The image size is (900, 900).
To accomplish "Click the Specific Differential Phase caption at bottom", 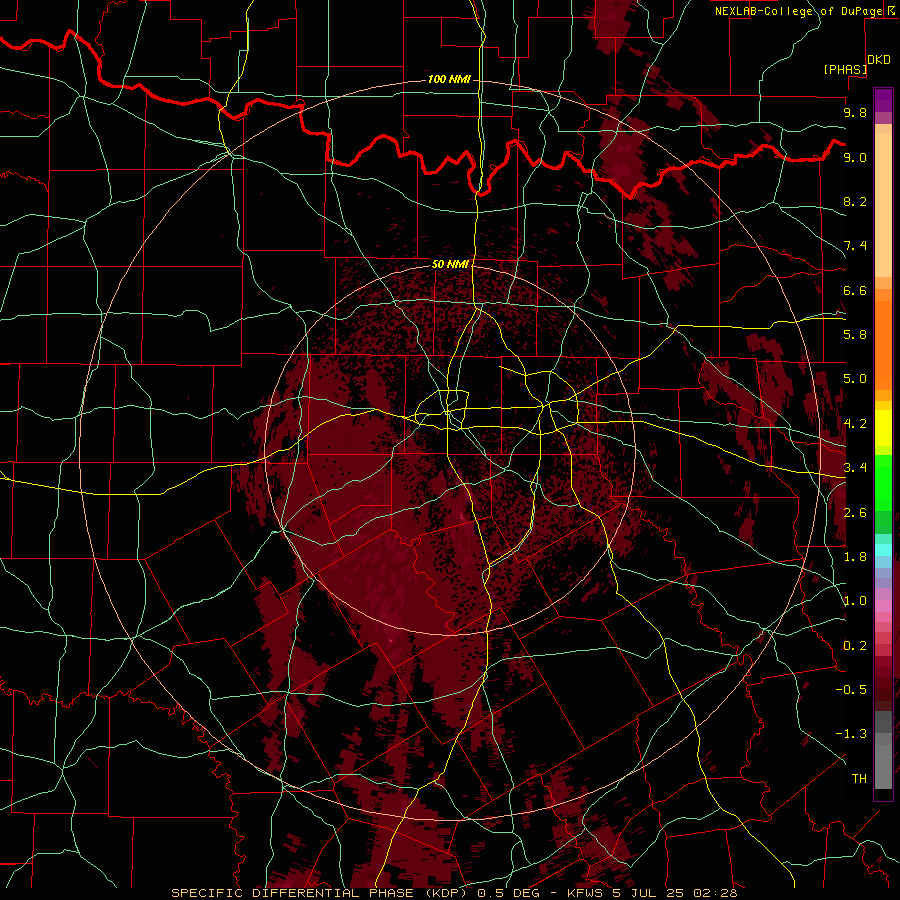I will coord(454,893).
